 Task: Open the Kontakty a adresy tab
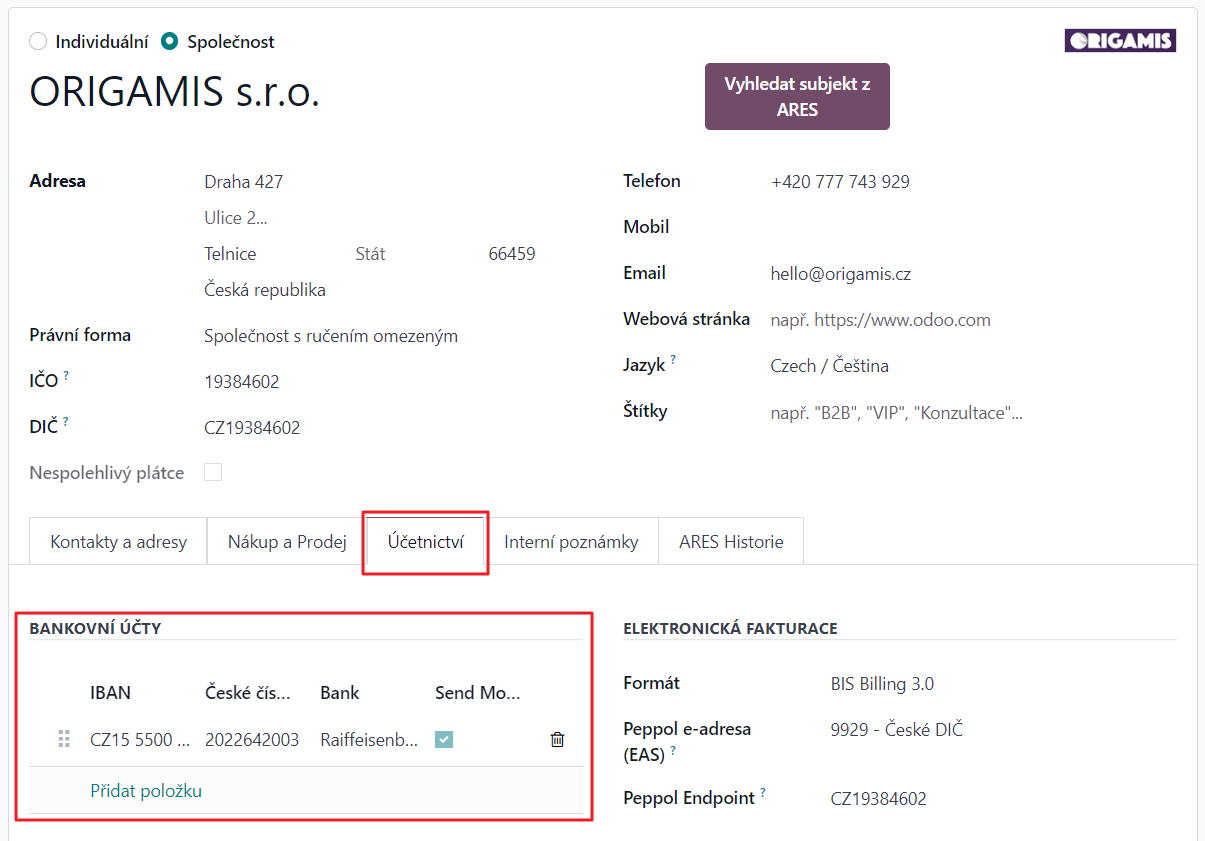118,542
